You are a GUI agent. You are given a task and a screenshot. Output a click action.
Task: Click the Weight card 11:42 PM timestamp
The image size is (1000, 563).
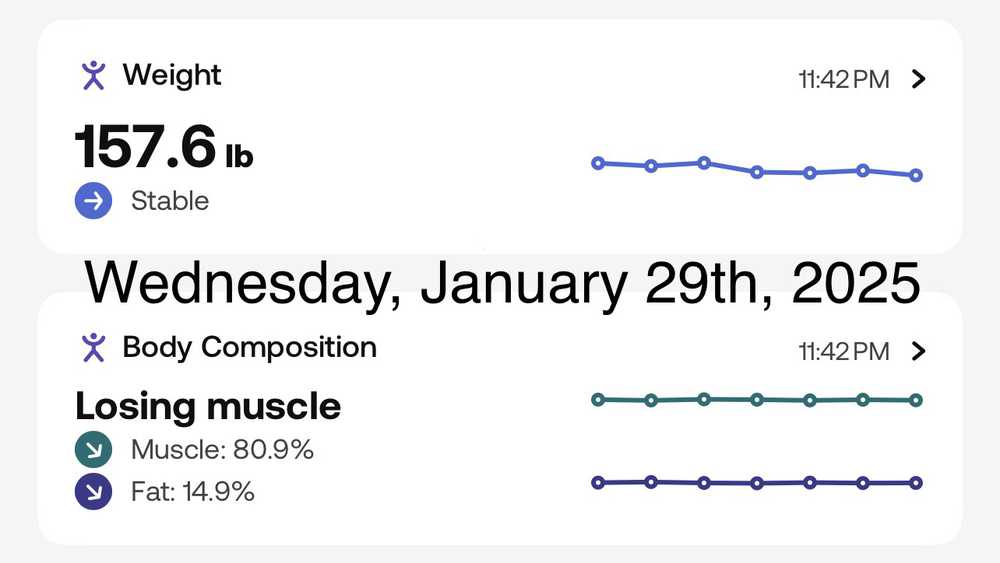(x=843, y=80)
